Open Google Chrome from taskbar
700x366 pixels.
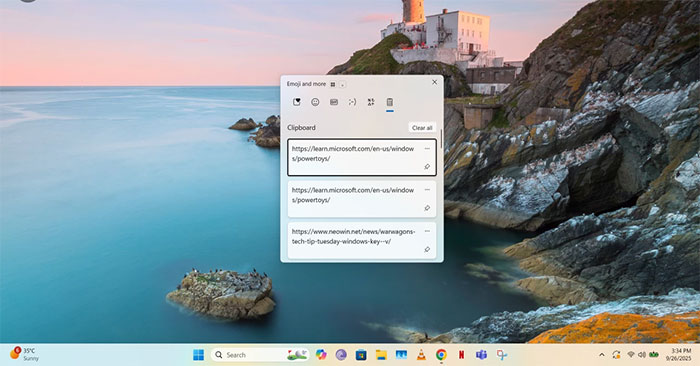click(x=441, y=355)
